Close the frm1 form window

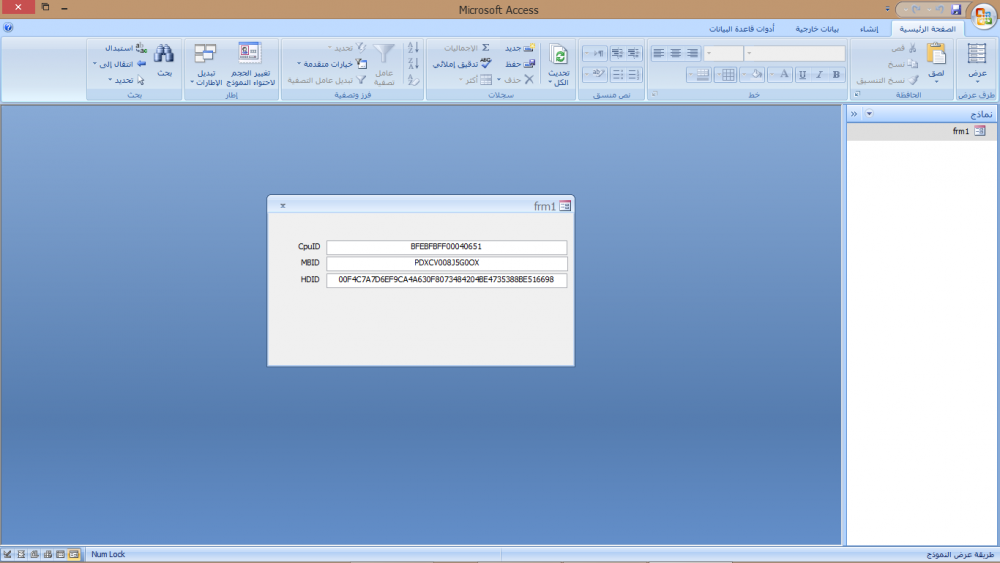tap(283, 205)
